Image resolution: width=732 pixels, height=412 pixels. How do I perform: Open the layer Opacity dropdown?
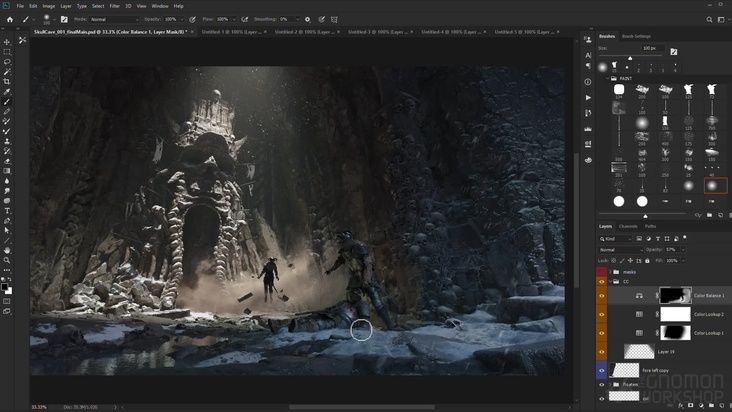683,250
